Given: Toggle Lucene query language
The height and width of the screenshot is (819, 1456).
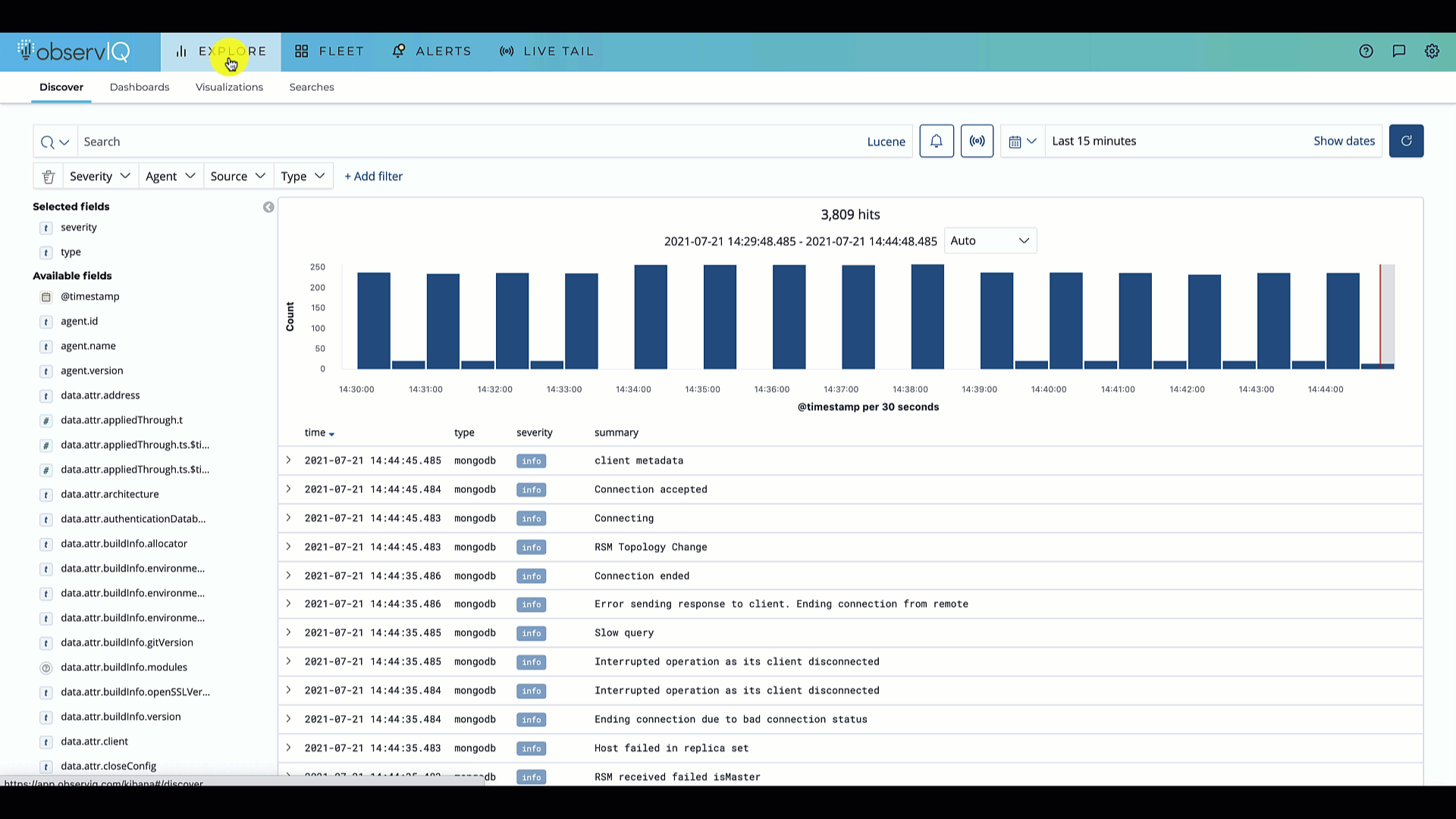Looking at the screenshot, I should pos(886,142).
